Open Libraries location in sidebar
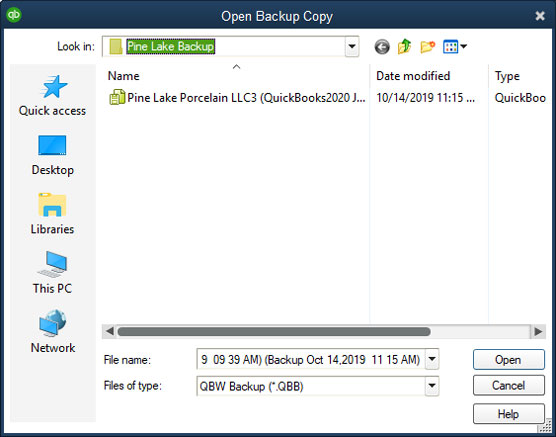Screen dimensions: 556x437 pyautogui.click(x=52, y=214)
